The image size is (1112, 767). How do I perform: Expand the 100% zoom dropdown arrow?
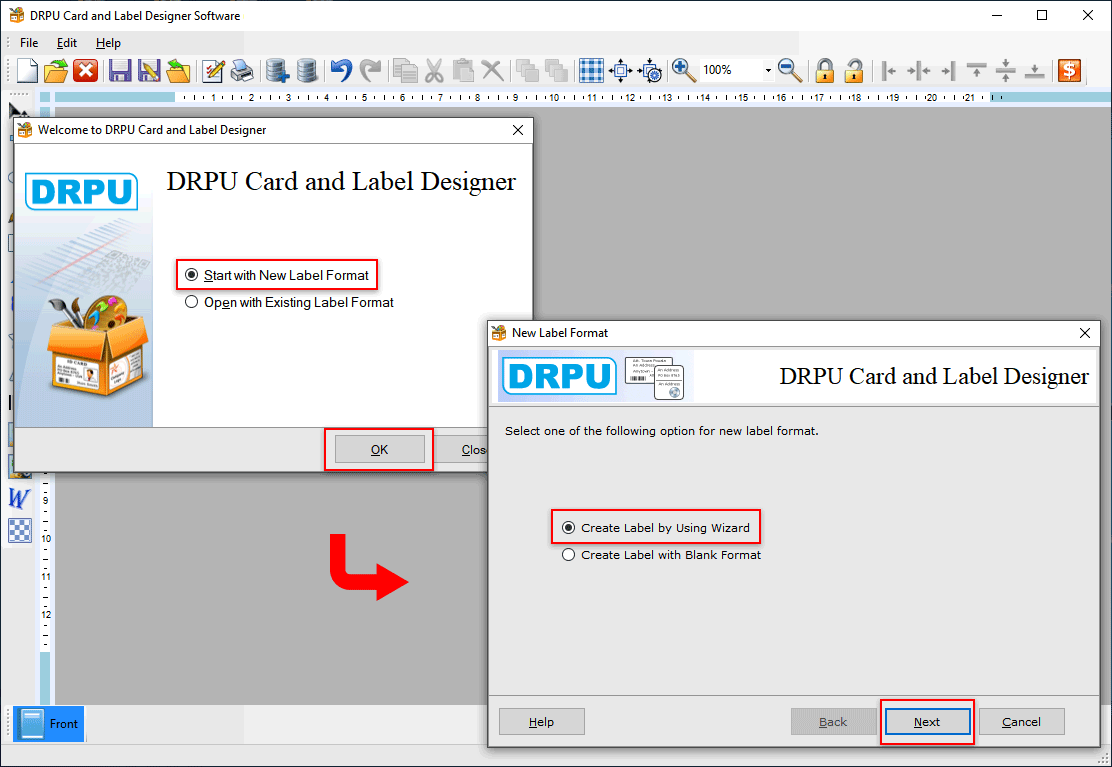point(767,70)
